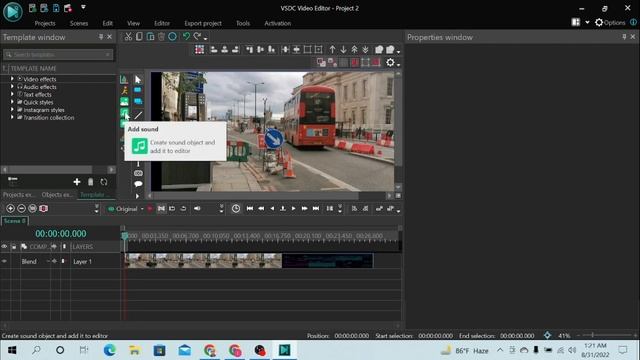Click the Add sound green music icon
Image resolution: width=640 pixels, height=360 pixels.
124,112
